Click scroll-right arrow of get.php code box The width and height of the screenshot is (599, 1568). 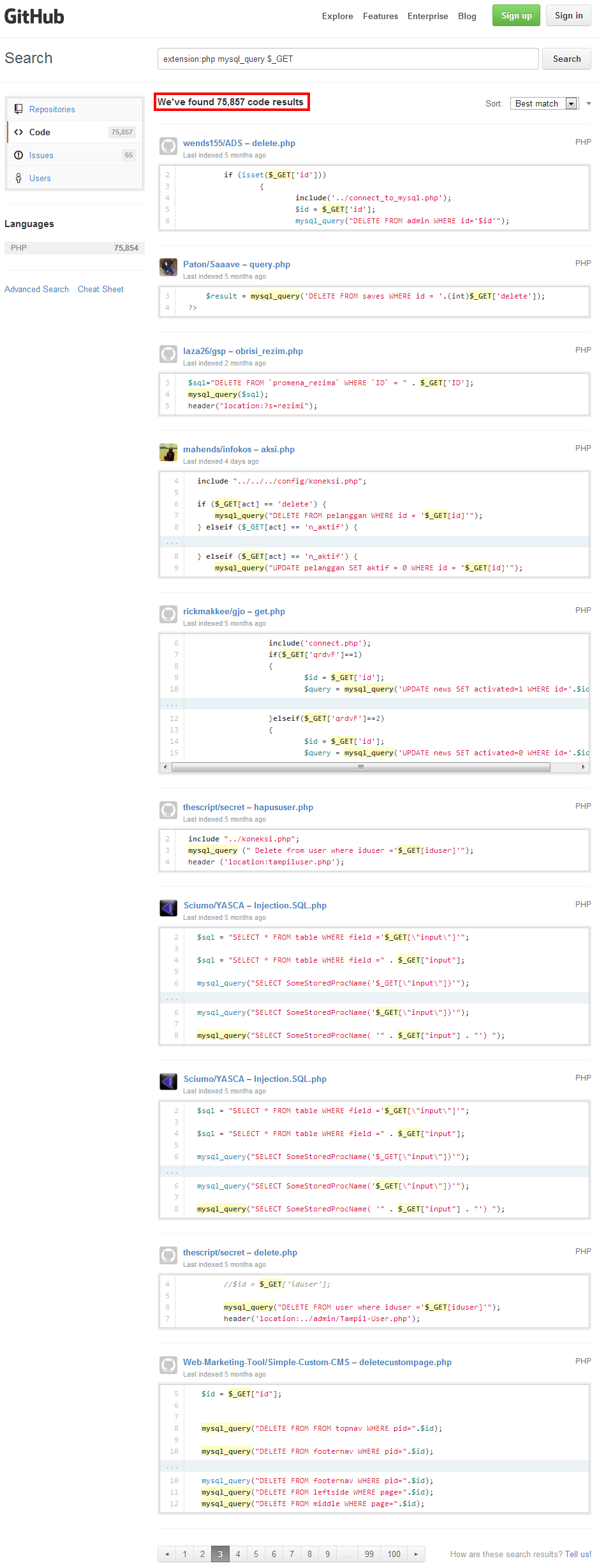(x=583, y=767)
